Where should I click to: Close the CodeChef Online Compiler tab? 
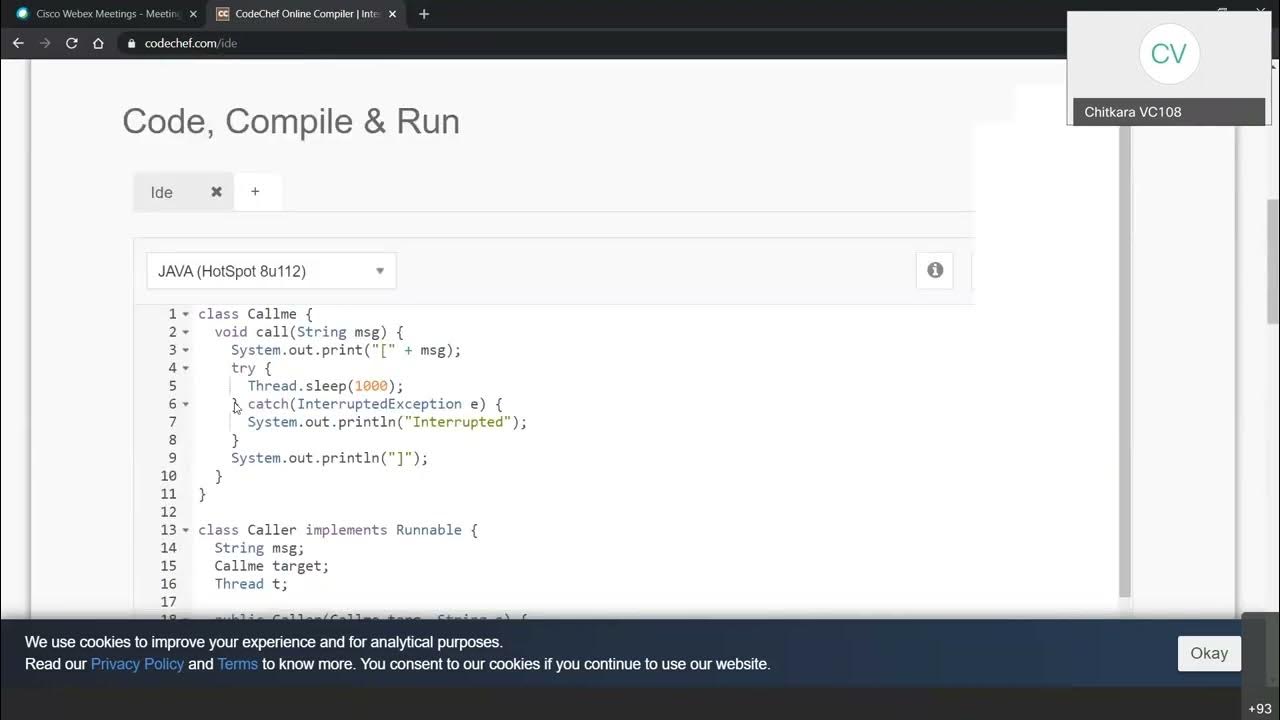pyautogui.click(x=392, y=14)
